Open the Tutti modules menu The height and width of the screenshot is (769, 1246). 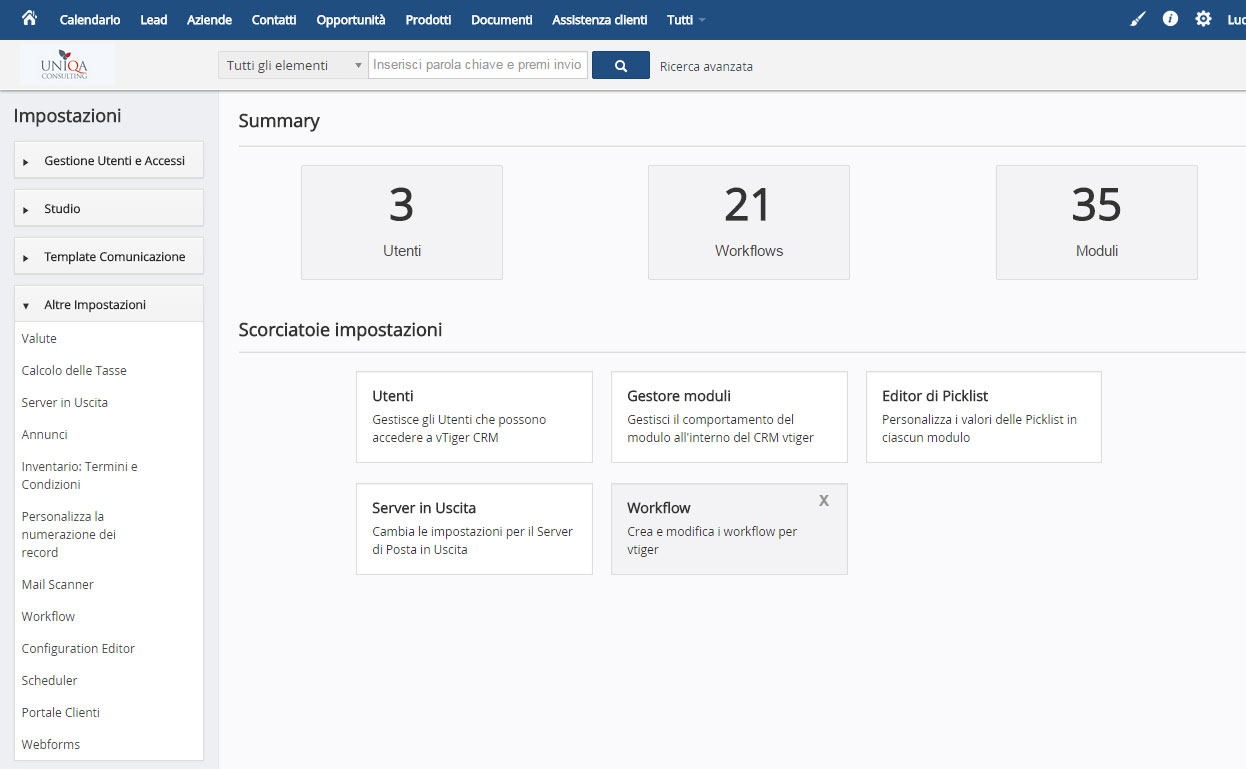pyautogui.click(x=686, y=20)
